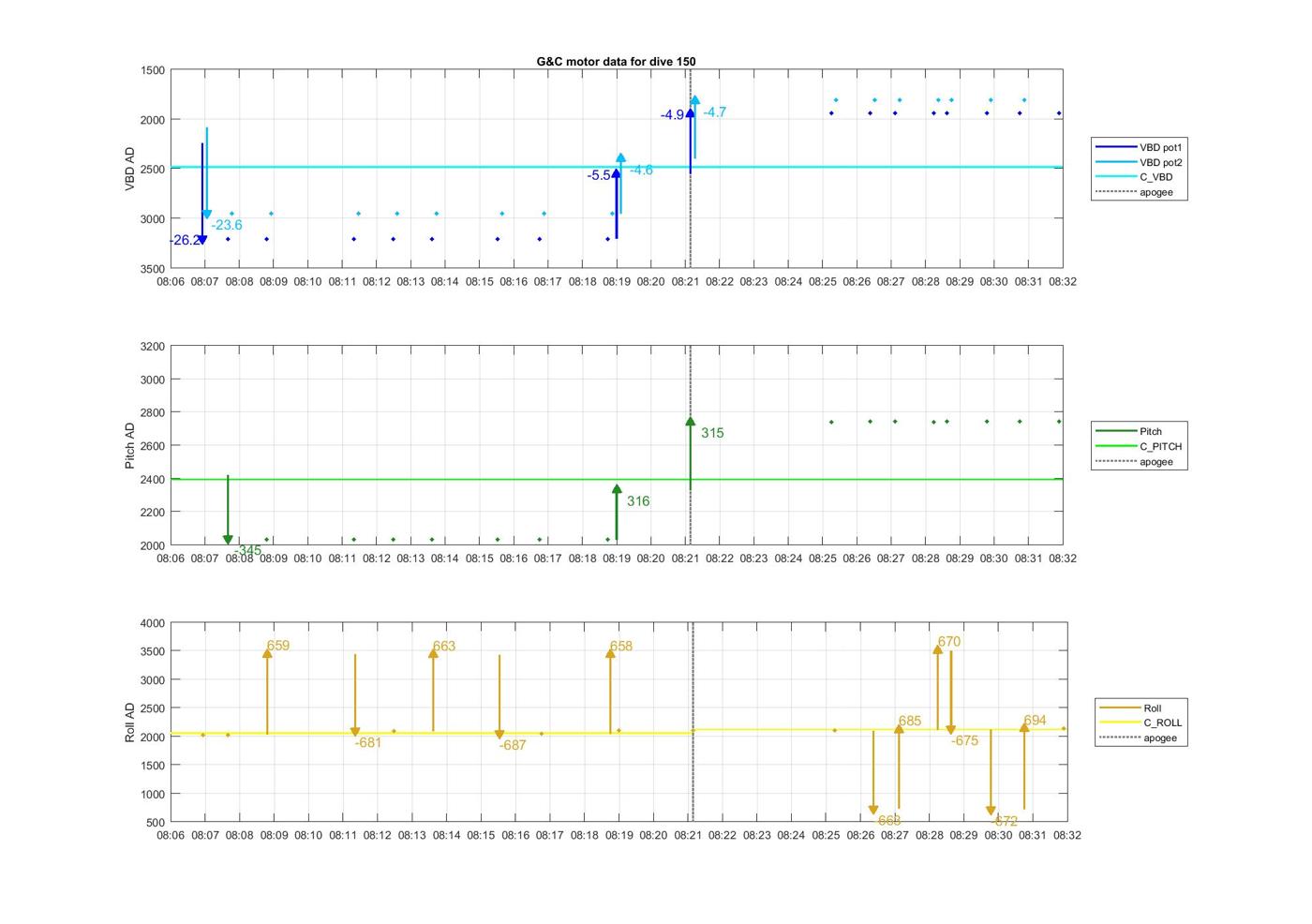This screenshot has width=1312, height=924.
Task: Select the 'VBD pot1' legend entry
Action: pos(1139,147)
